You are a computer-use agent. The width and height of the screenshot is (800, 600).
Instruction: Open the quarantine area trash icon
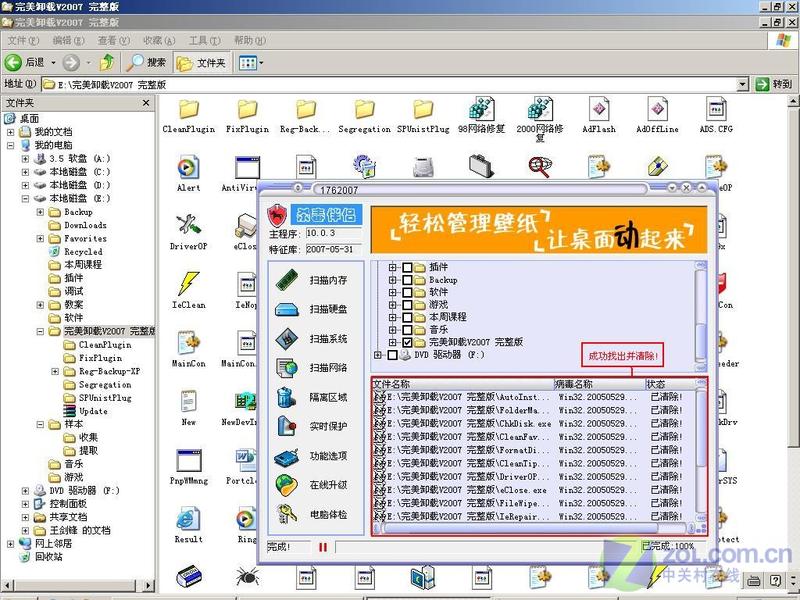point(286,397)
